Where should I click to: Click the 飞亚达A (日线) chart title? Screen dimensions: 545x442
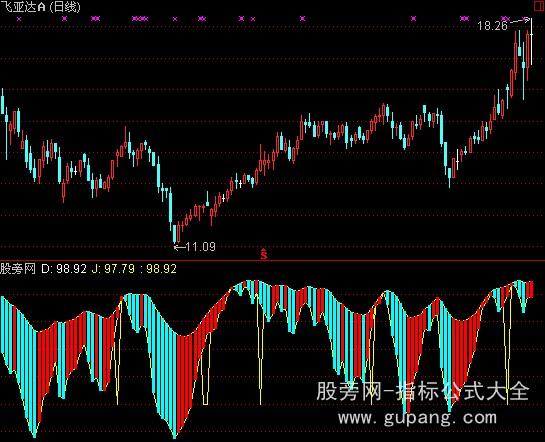pos(40,7)
